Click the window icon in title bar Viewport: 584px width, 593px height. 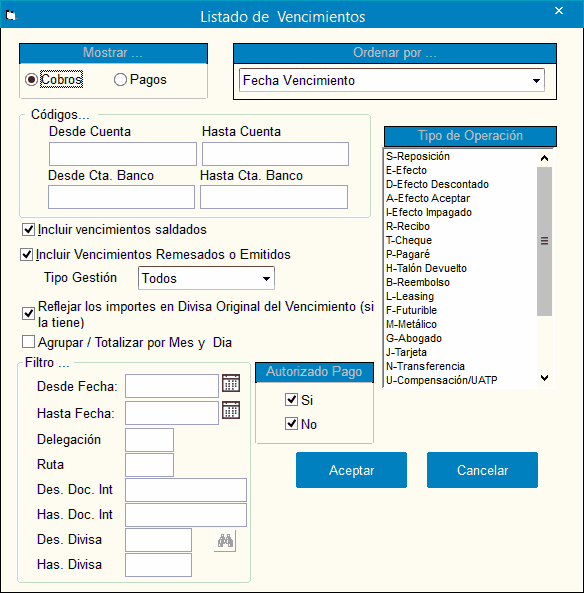coord(11,16)
